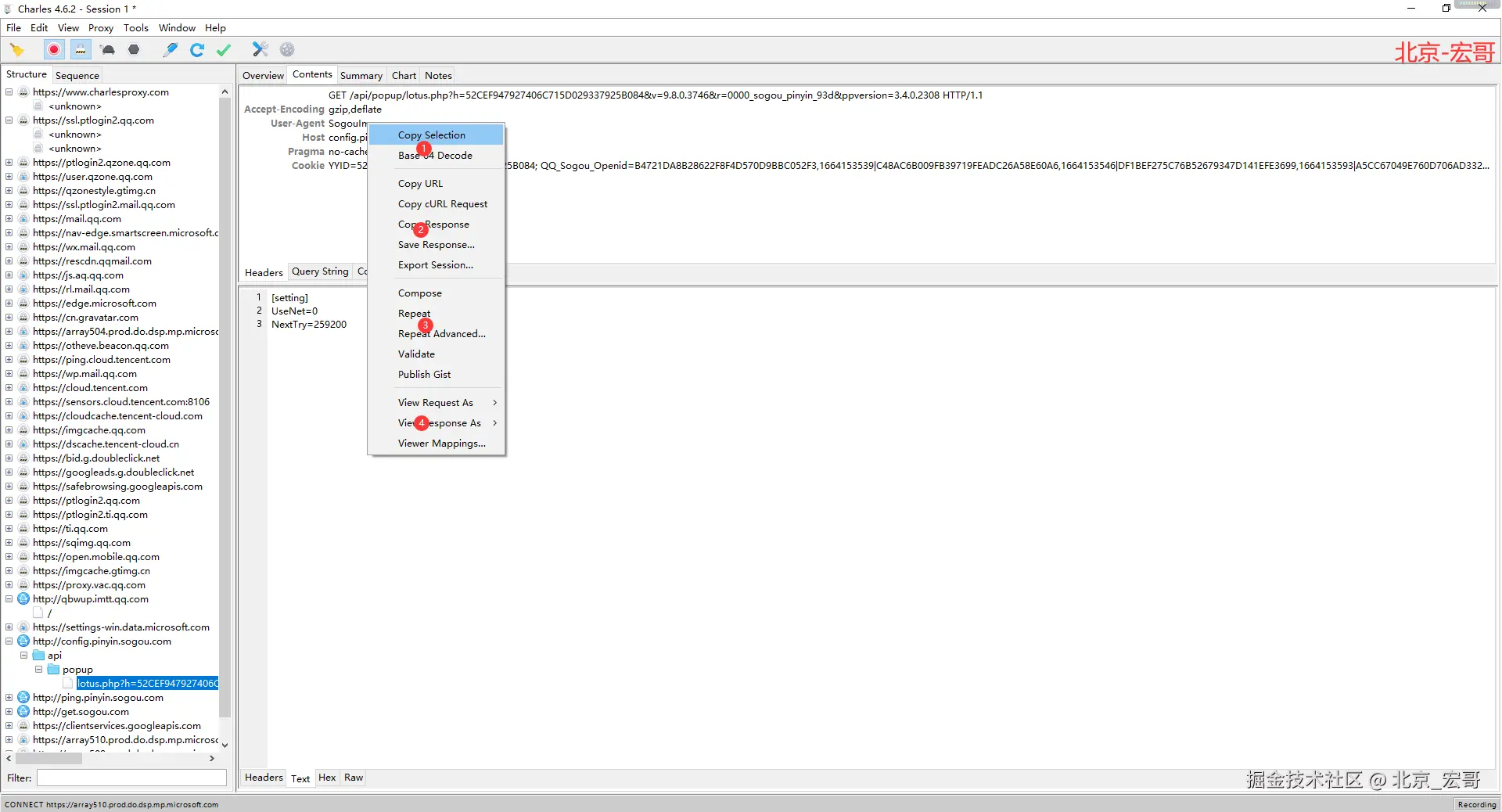
Task: Open the Proxy menu
Action: click(x=101, y=28)
